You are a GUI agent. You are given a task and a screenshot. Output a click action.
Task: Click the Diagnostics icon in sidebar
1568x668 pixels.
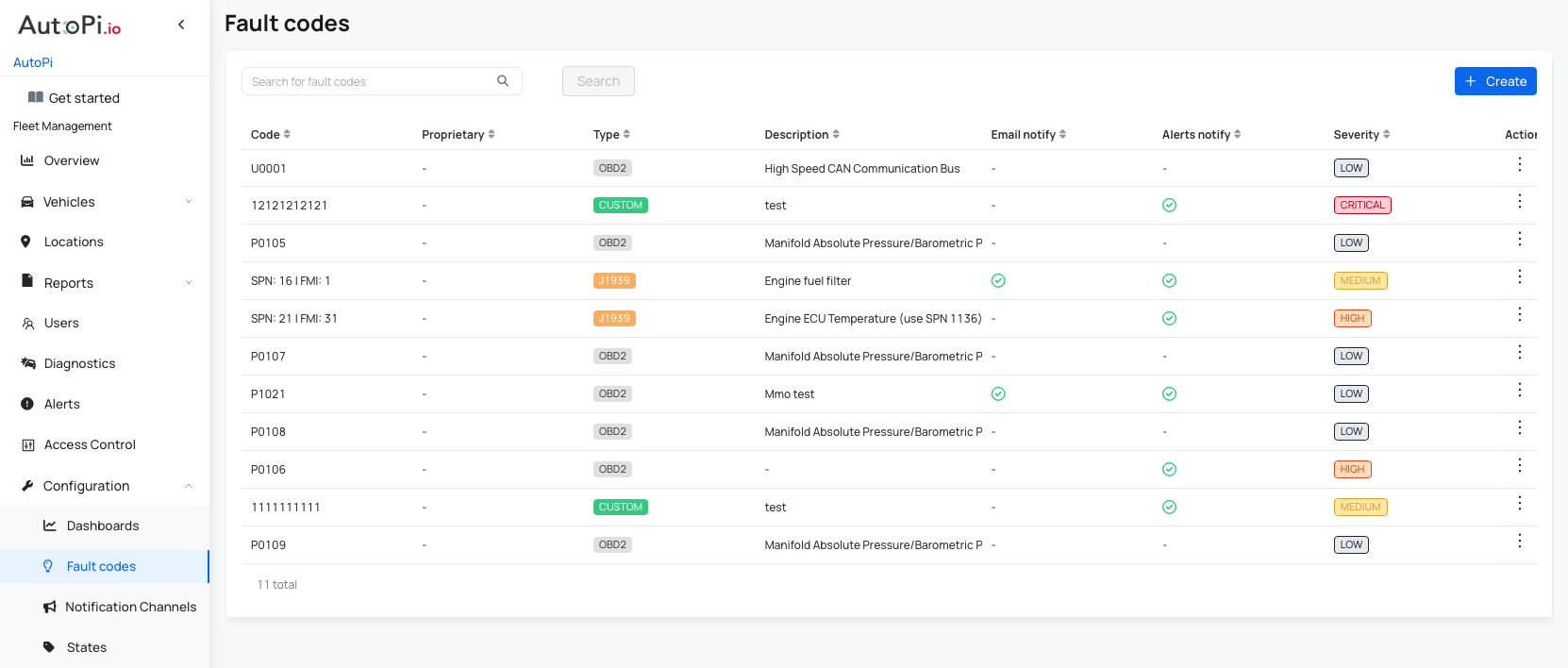(x=28, y=363)
